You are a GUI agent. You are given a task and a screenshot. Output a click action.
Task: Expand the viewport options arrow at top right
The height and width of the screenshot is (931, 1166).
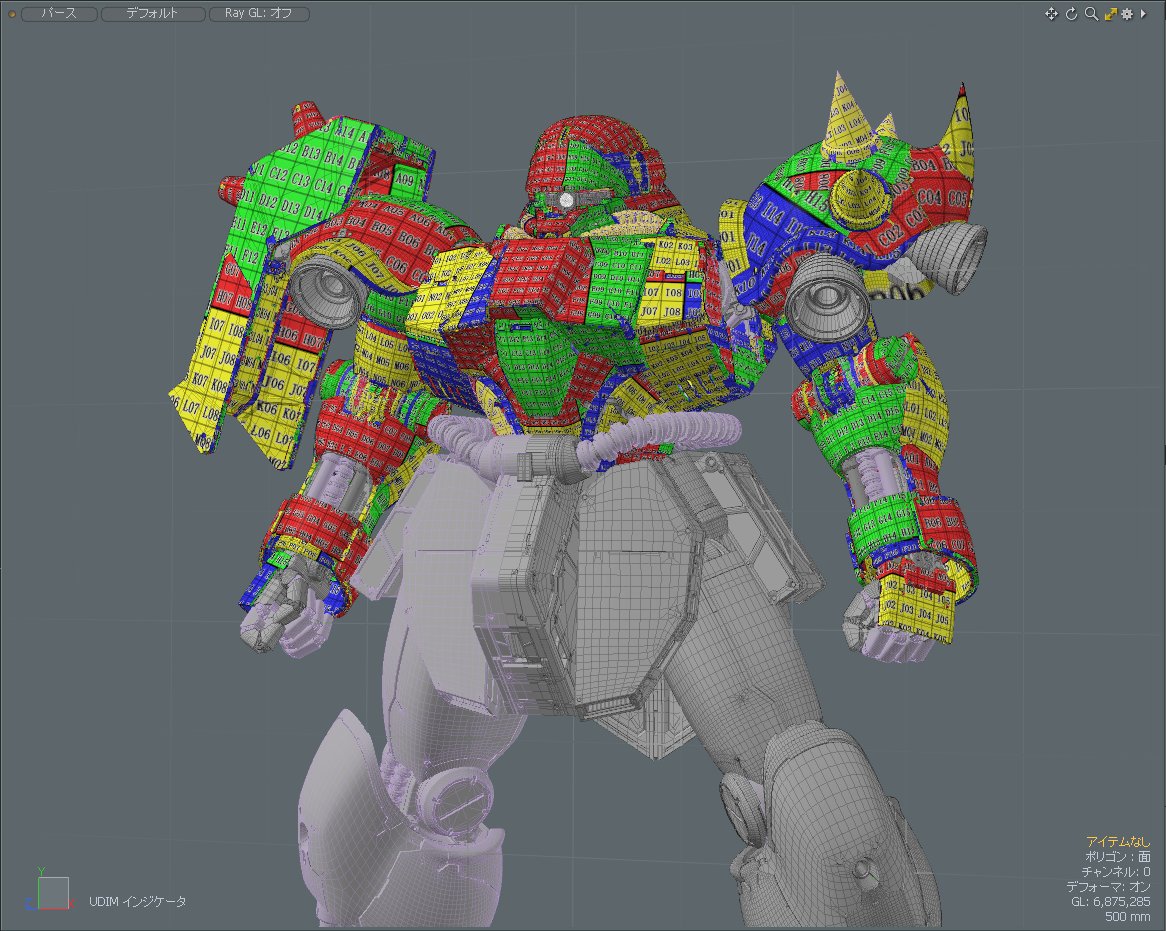pyautogui.click(x=1143, y=14)
